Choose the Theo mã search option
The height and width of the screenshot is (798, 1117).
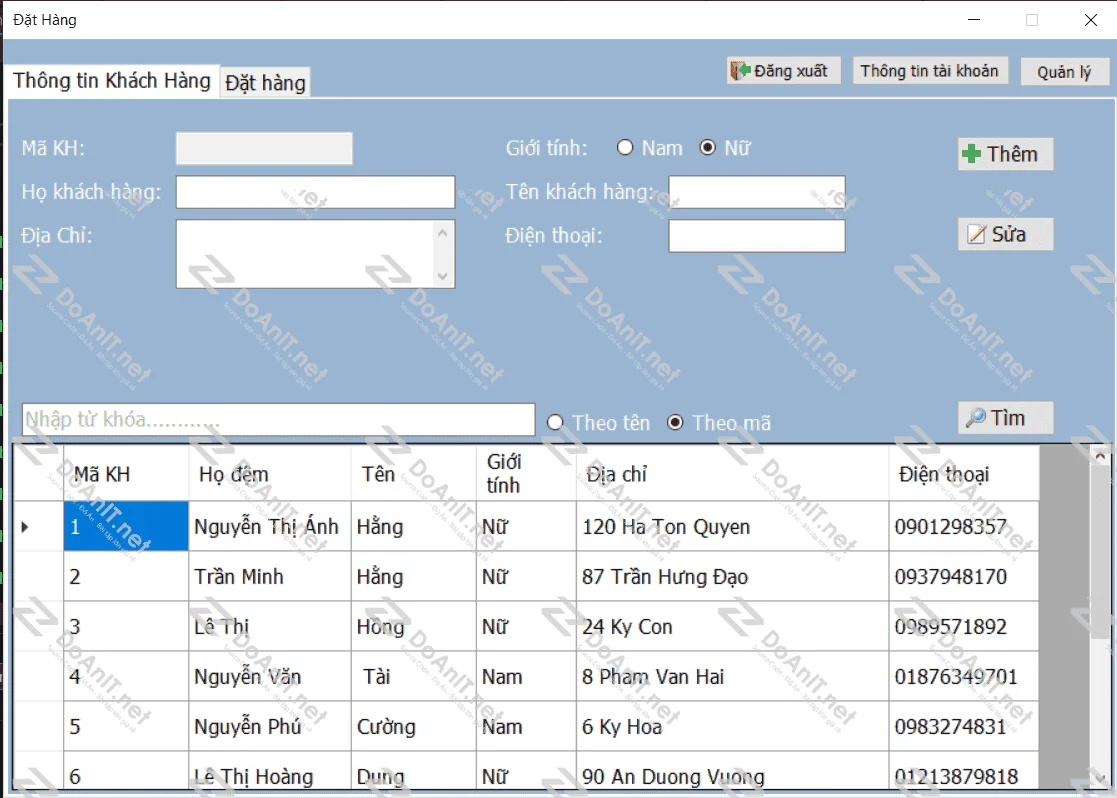675,423
